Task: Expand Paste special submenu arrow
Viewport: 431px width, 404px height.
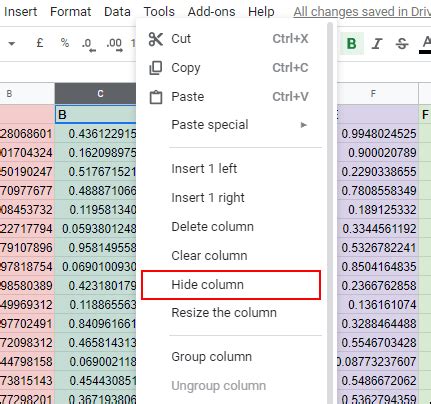Action: (x=303, y=125)
